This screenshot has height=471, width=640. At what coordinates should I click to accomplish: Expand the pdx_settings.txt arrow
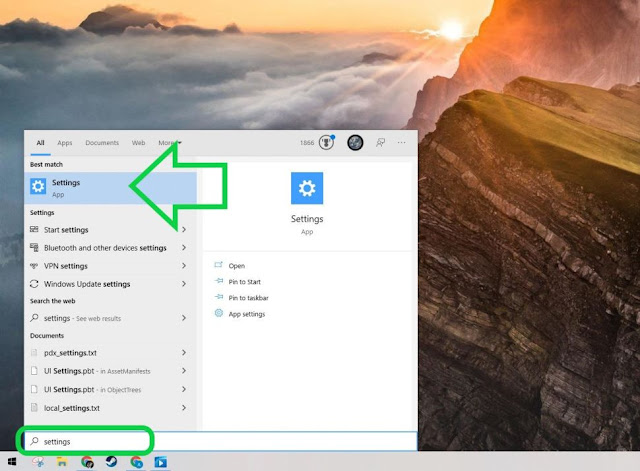[184, 353]
